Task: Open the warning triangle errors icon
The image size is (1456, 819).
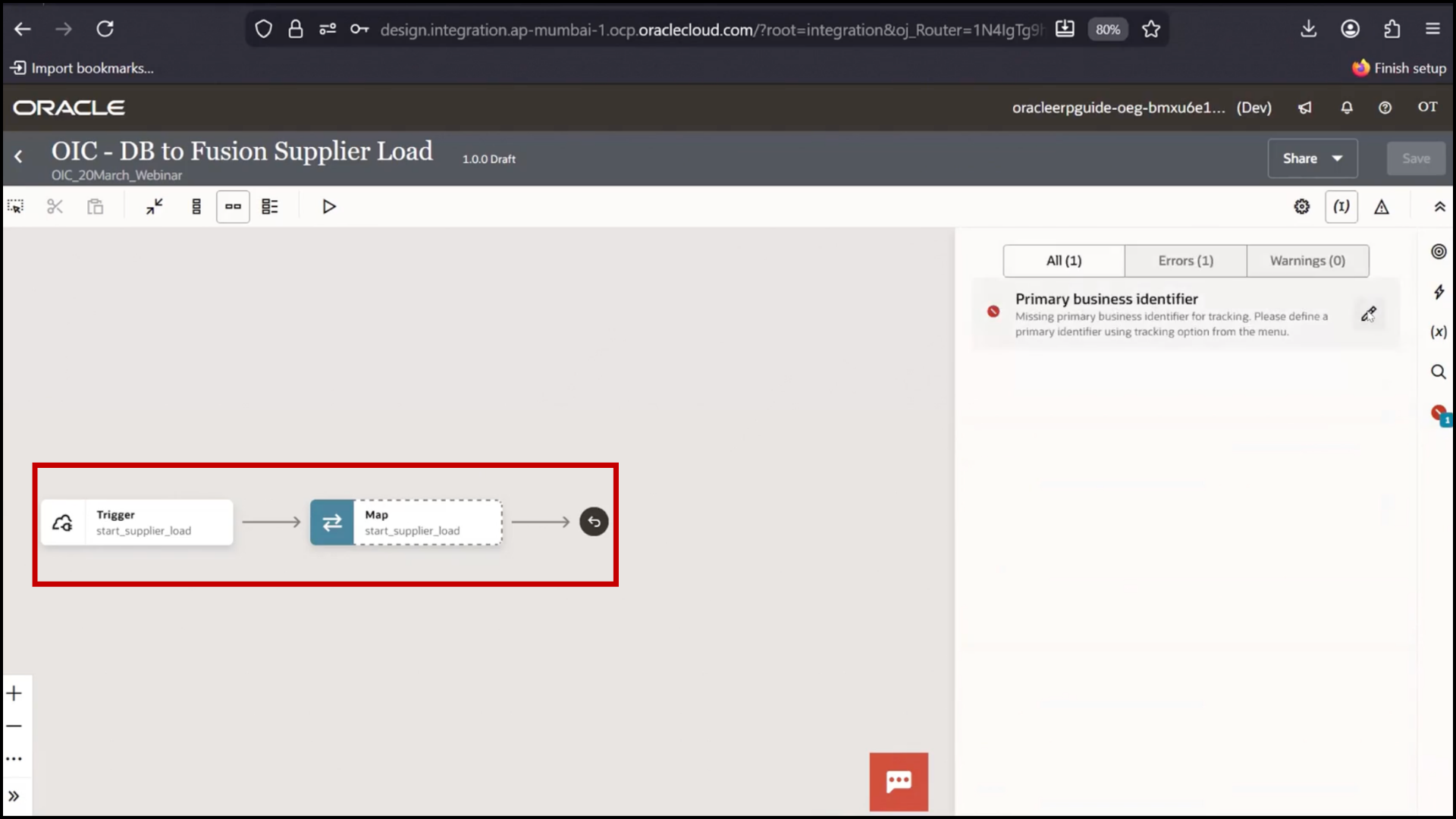Action: (1382, 207)
